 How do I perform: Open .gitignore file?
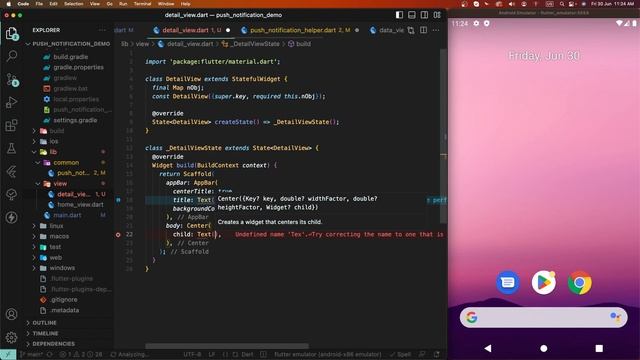(x=64, y=300)
